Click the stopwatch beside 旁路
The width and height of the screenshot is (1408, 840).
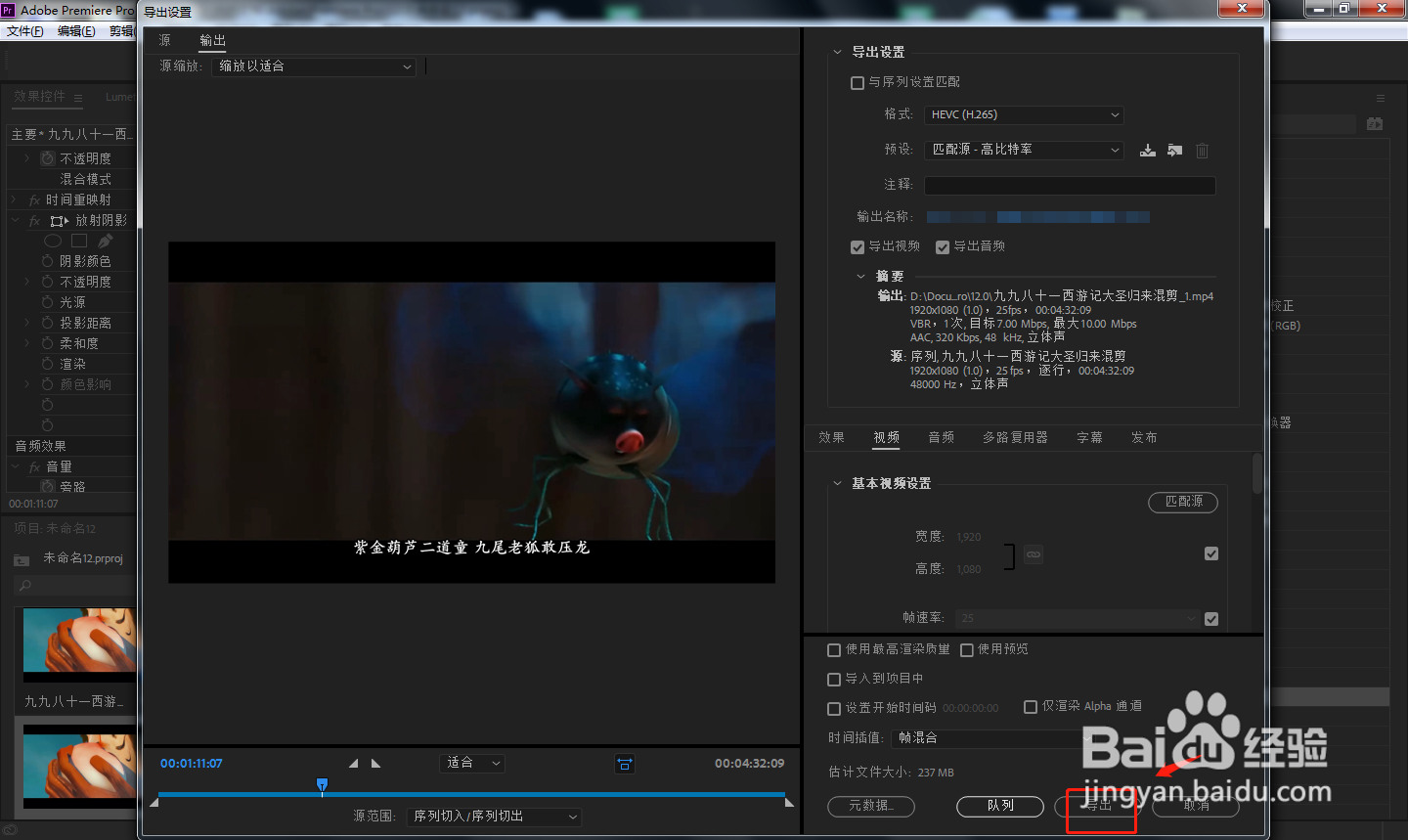coord(47,486)
